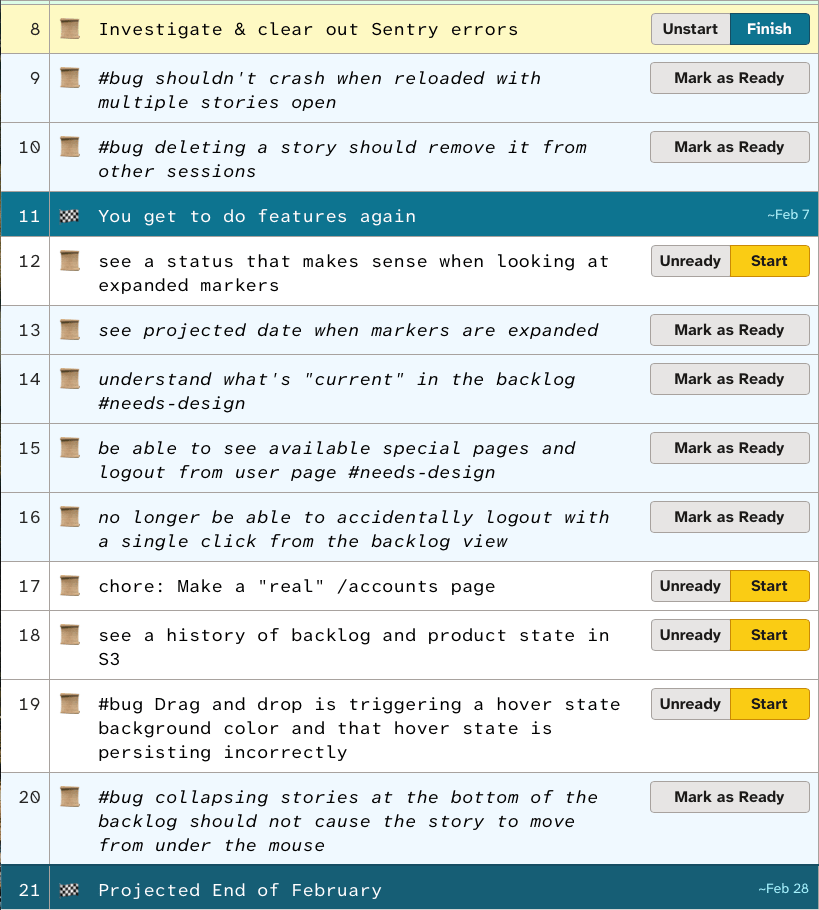819x910 pixels.
Task: Expand story "no longer be able to accidentally logout"
Action: point(353,529)
